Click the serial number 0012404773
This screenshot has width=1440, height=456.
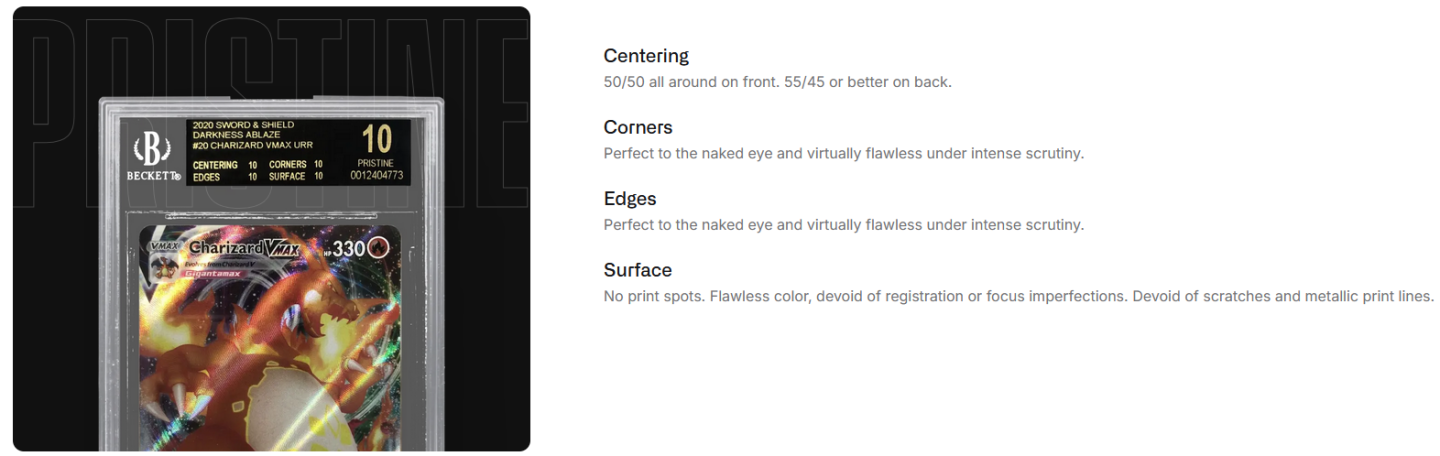coord(376,175)
